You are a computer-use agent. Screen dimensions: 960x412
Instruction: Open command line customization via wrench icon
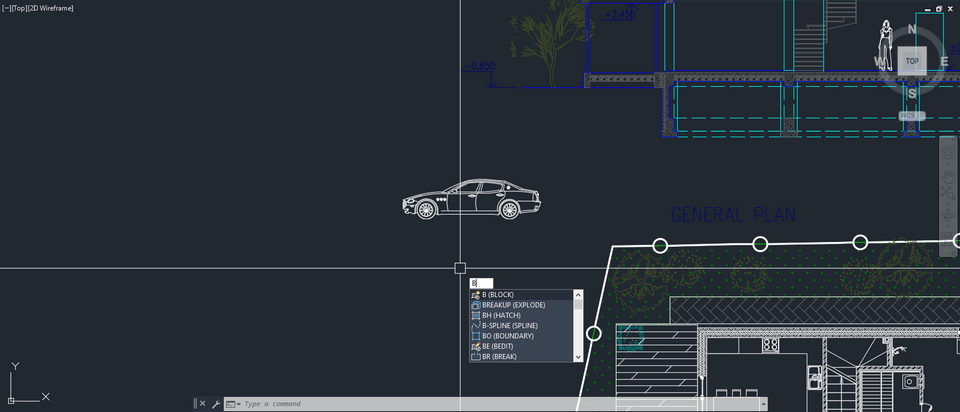216,403
